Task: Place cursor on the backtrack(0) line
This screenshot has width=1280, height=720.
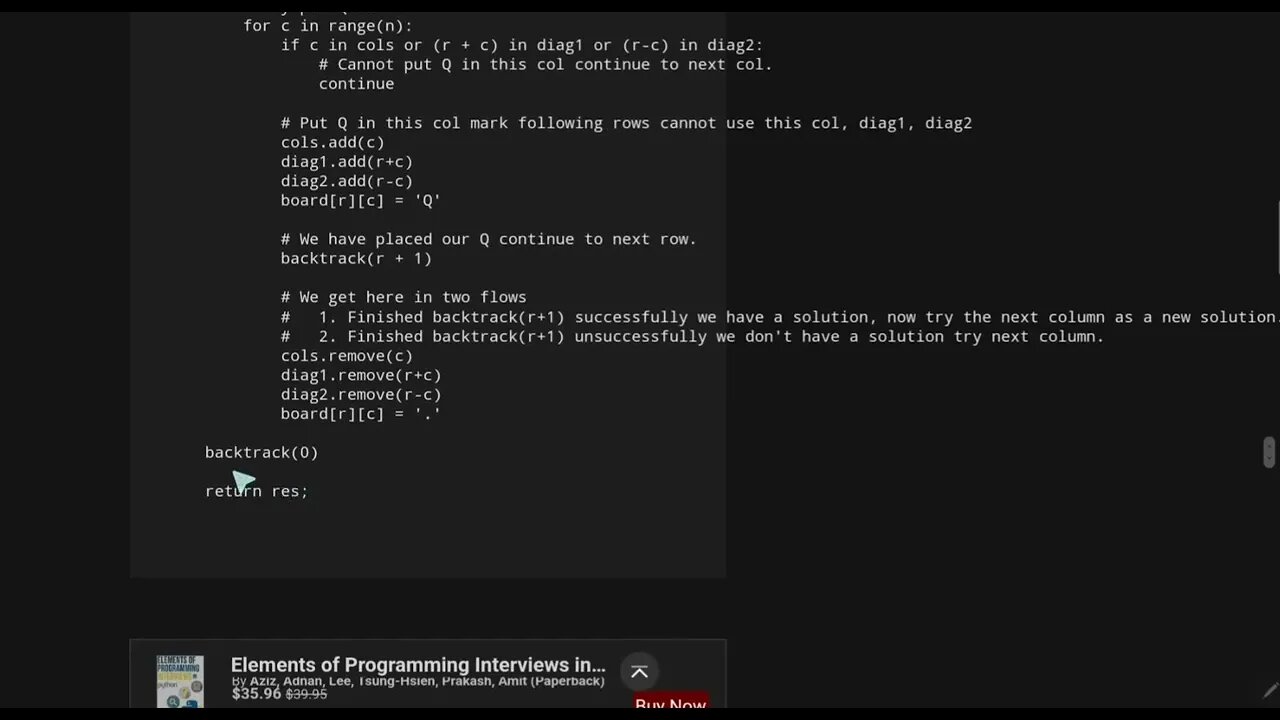Action: 262,452
